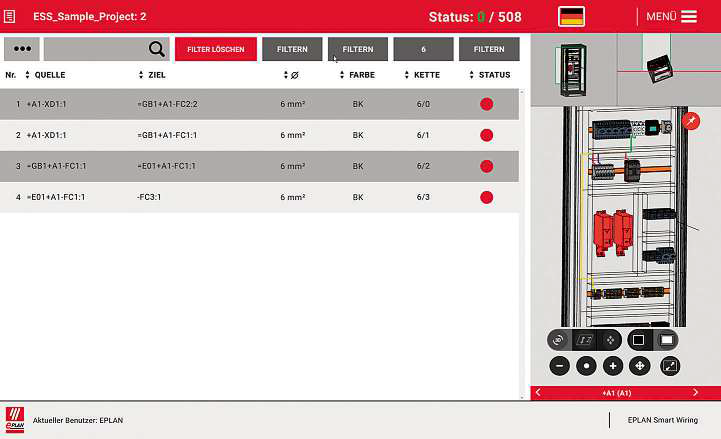Activate the pan arrows tool
This screenshot has height=439, width=721.
tap(640, 366)
